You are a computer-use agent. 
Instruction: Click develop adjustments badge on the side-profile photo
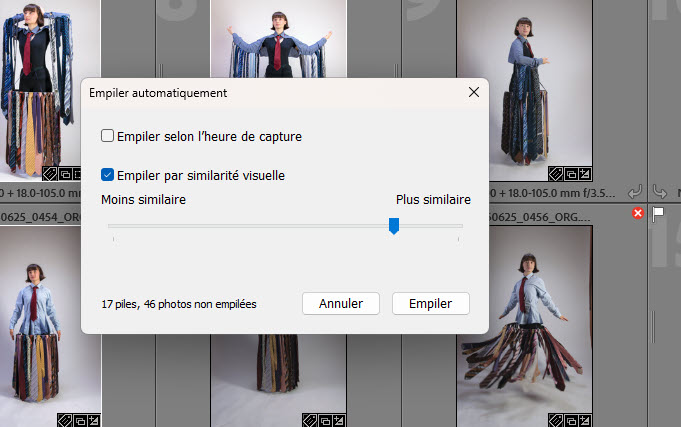(x=585, y=174)
